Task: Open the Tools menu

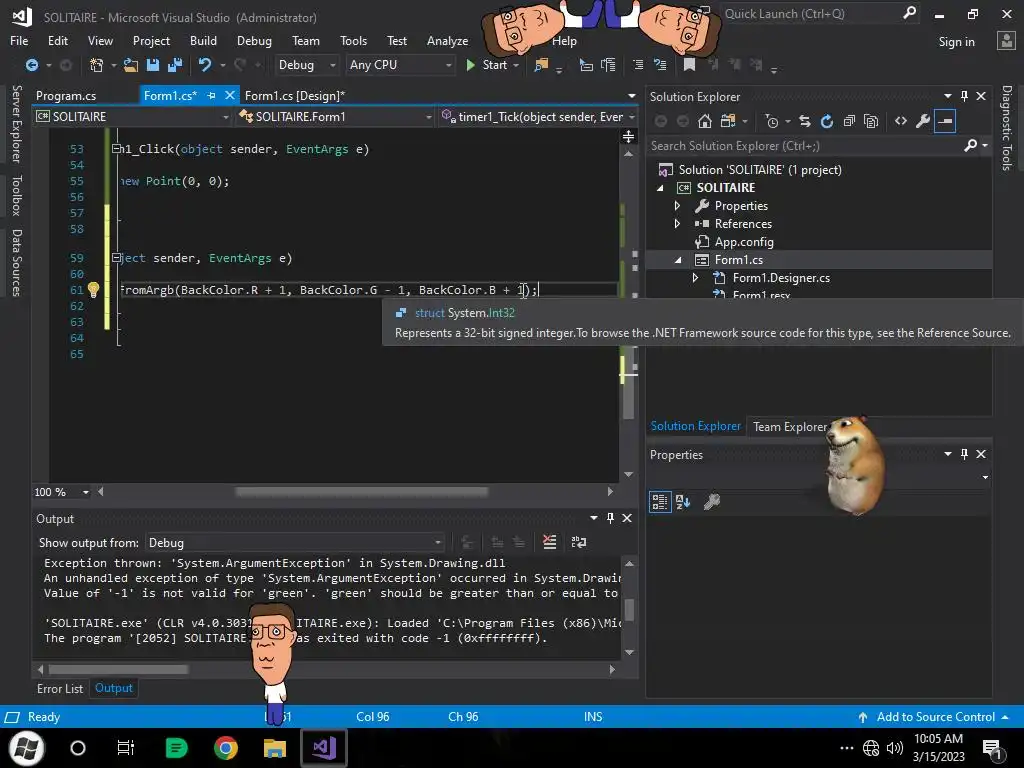Action: tap(353, 40)
